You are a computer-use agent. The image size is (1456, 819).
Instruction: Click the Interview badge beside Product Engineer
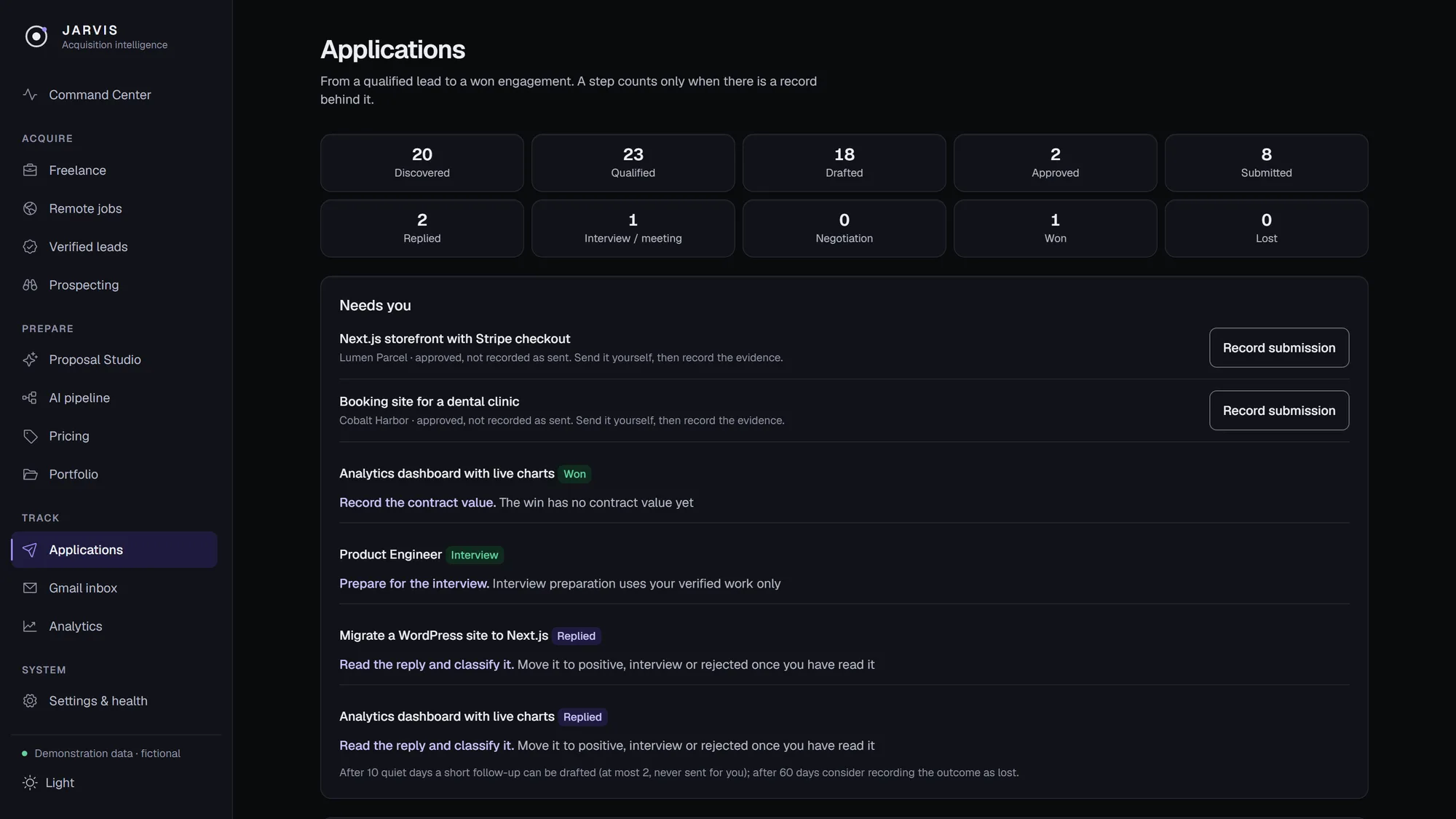pyautogui.click(x=475, y=555)
